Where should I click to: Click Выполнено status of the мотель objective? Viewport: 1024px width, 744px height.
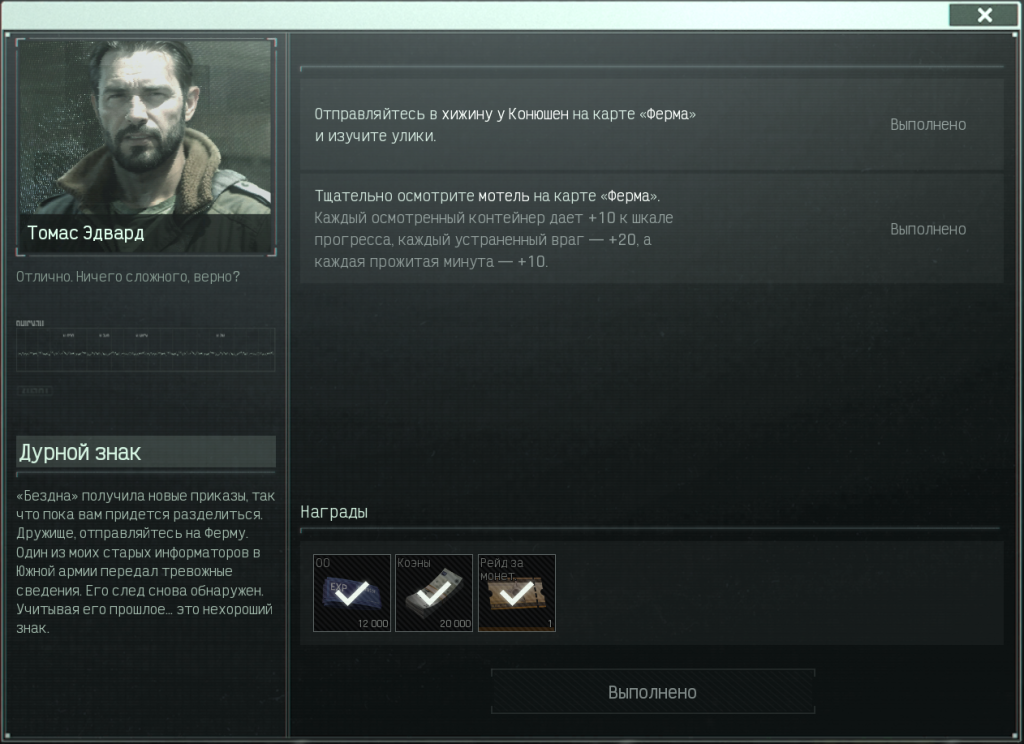928,229
